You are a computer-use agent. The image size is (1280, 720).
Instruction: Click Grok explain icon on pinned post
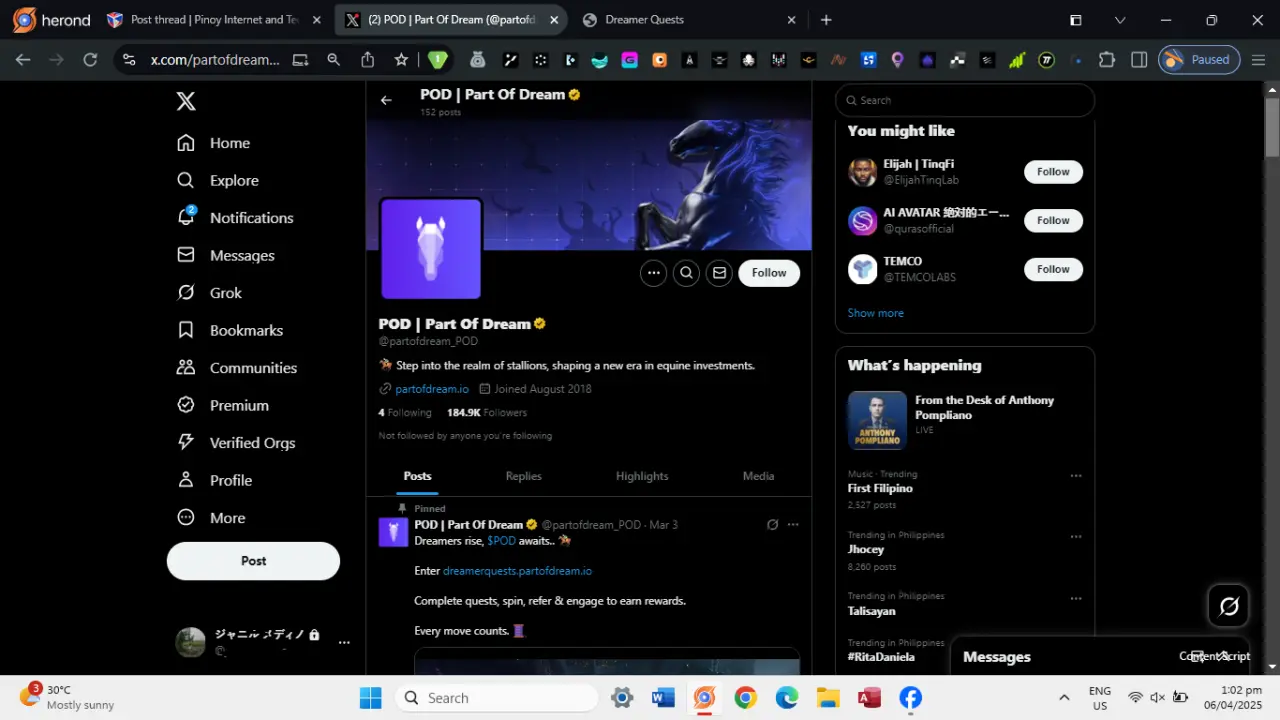772,525
